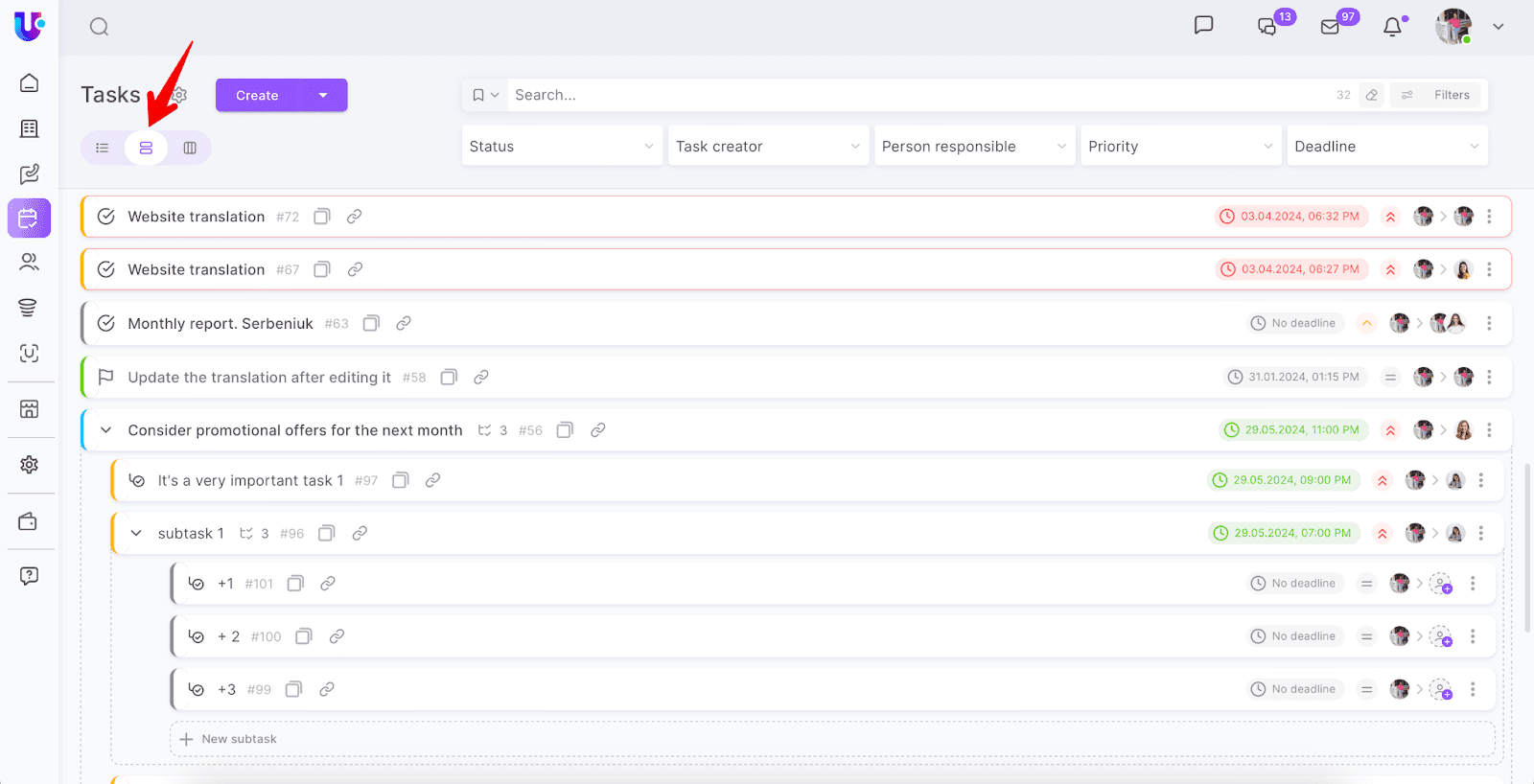Toggle completion circle for Website translation #67
The width and height of the screenshot is (1534, 784).
pos(106,270)
